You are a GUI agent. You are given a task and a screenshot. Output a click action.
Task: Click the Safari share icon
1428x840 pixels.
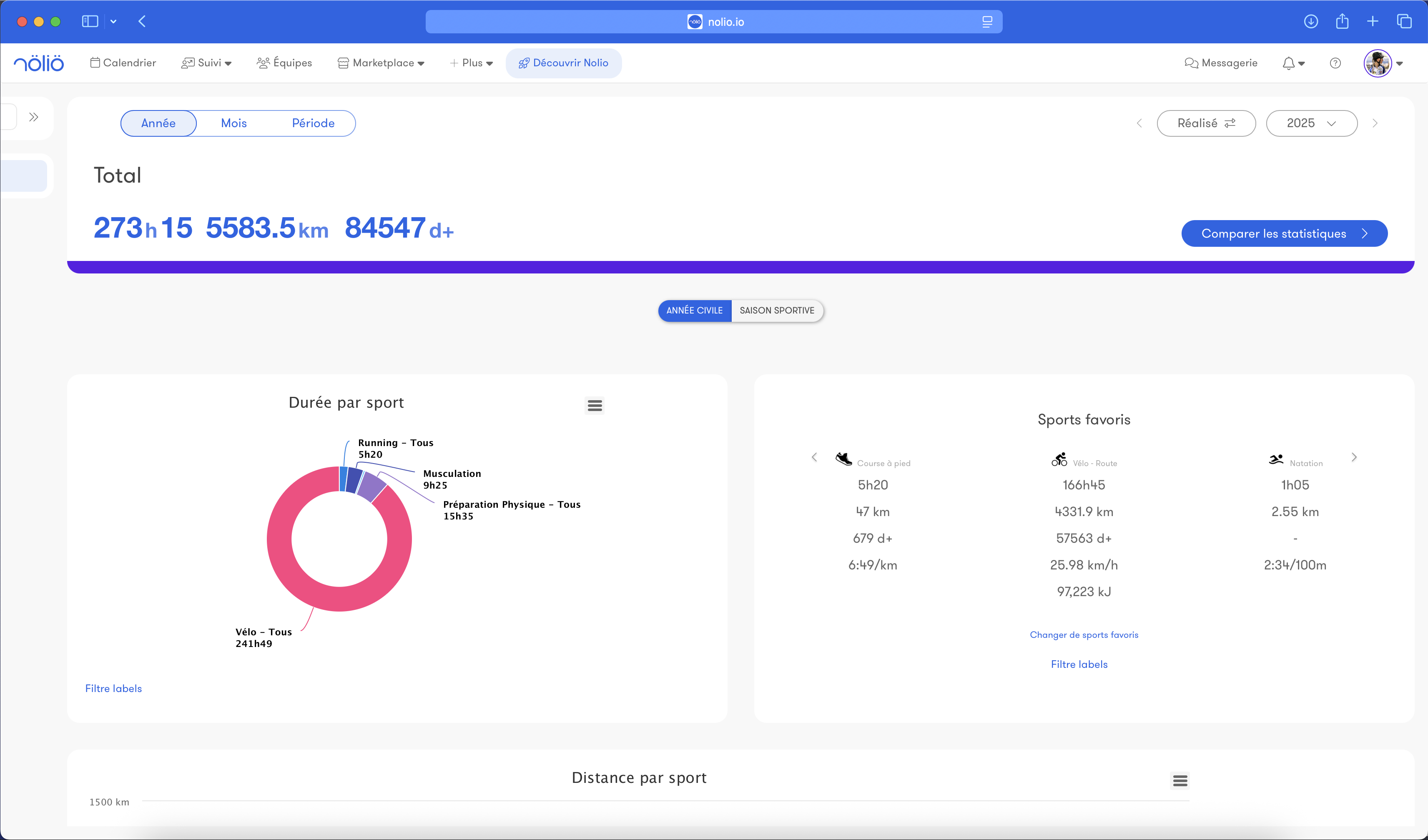pyautogui.click(x=1342, y=22)
